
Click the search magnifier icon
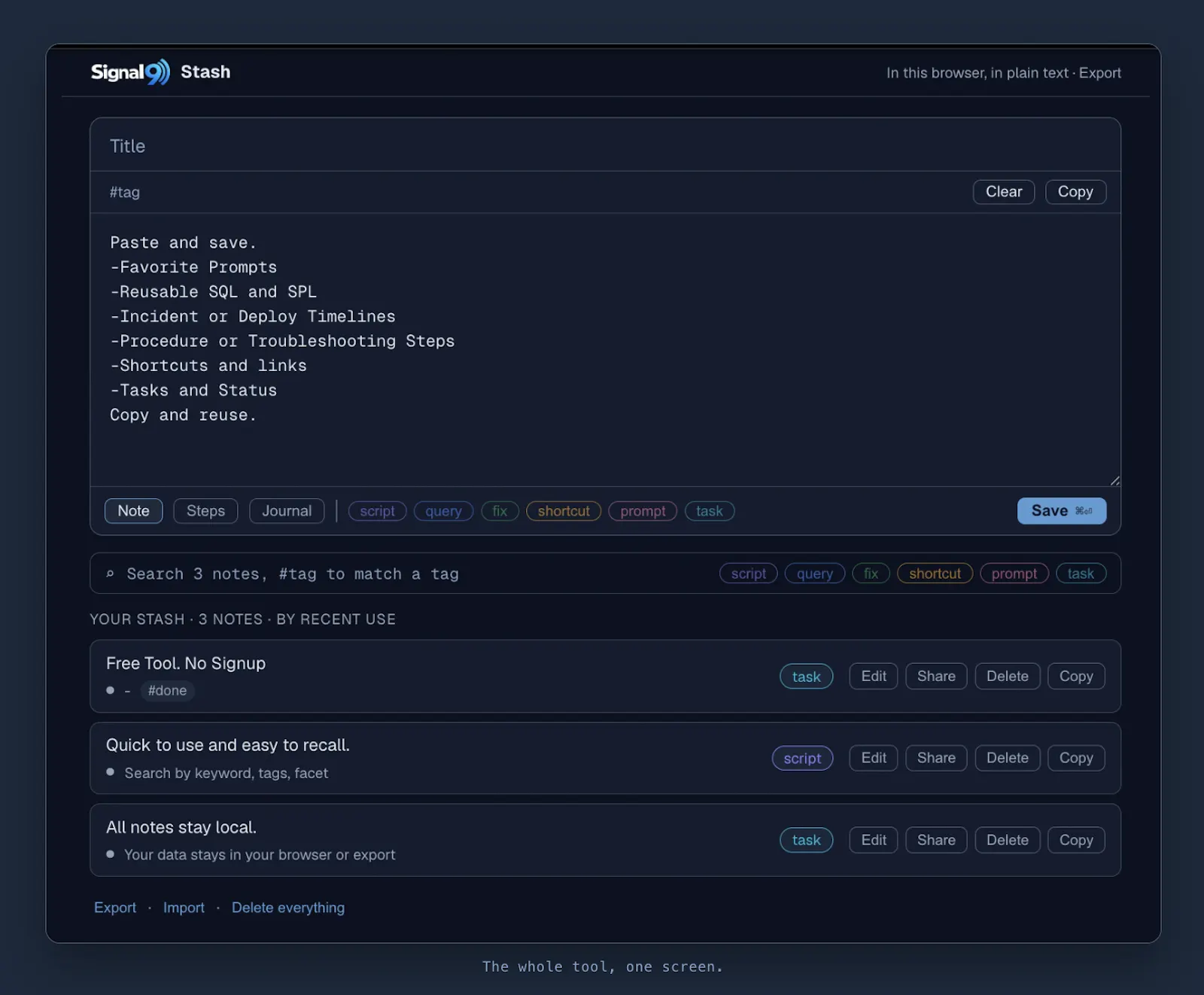point(110,574)
